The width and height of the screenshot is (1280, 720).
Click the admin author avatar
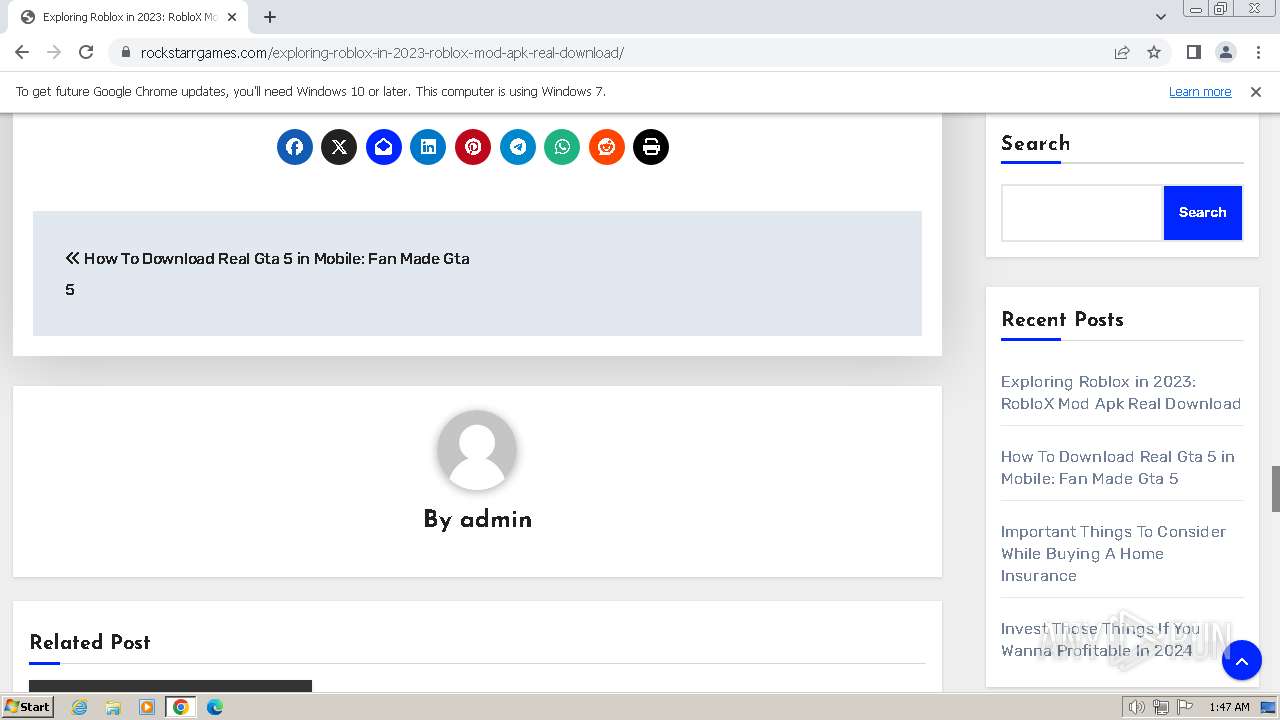477,450
